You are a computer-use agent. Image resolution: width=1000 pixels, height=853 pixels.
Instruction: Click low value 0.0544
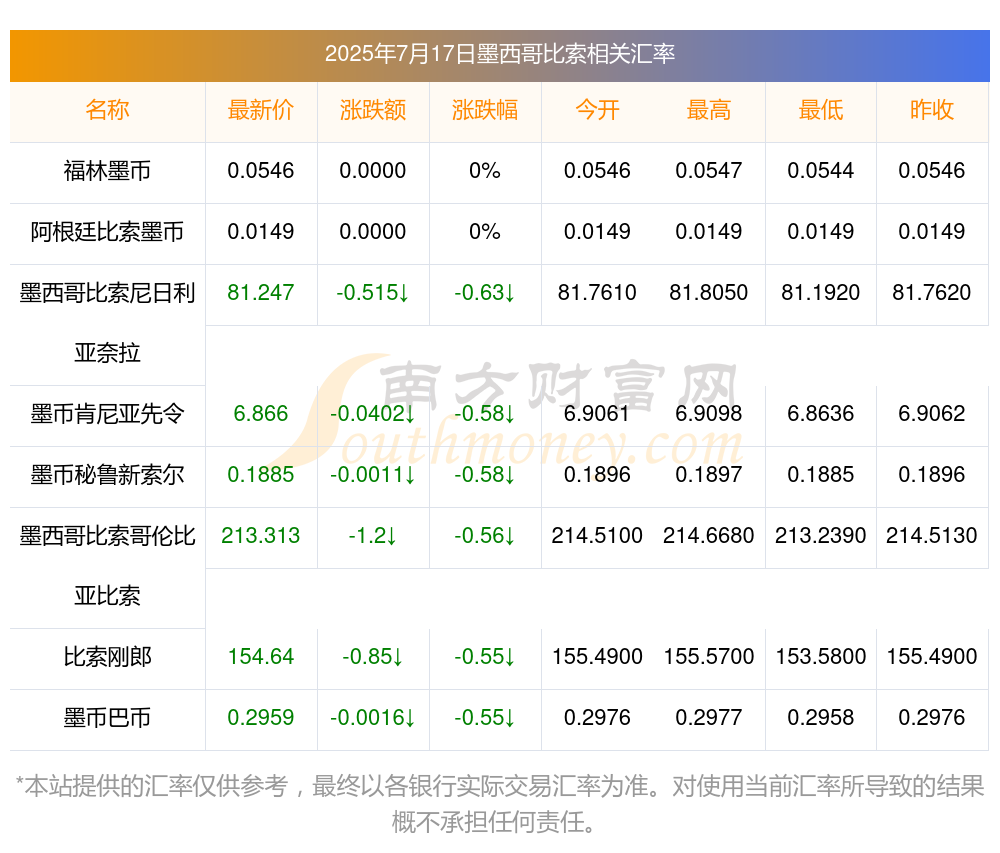820,171
